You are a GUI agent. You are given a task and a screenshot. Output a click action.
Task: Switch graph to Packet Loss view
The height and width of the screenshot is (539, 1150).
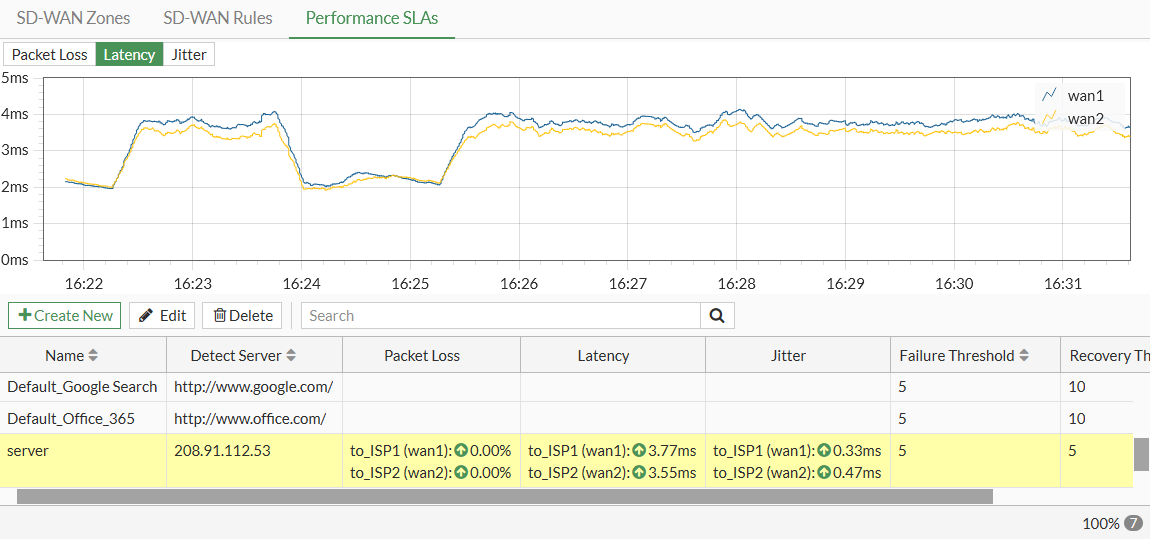tap(50, 55)
